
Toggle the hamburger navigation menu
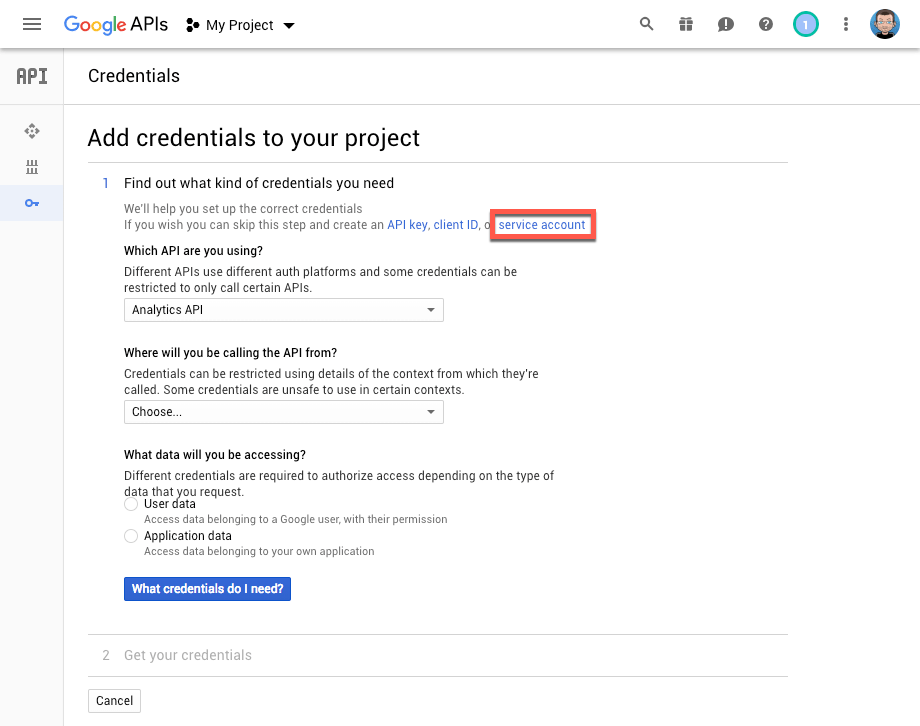coord(32,24)
